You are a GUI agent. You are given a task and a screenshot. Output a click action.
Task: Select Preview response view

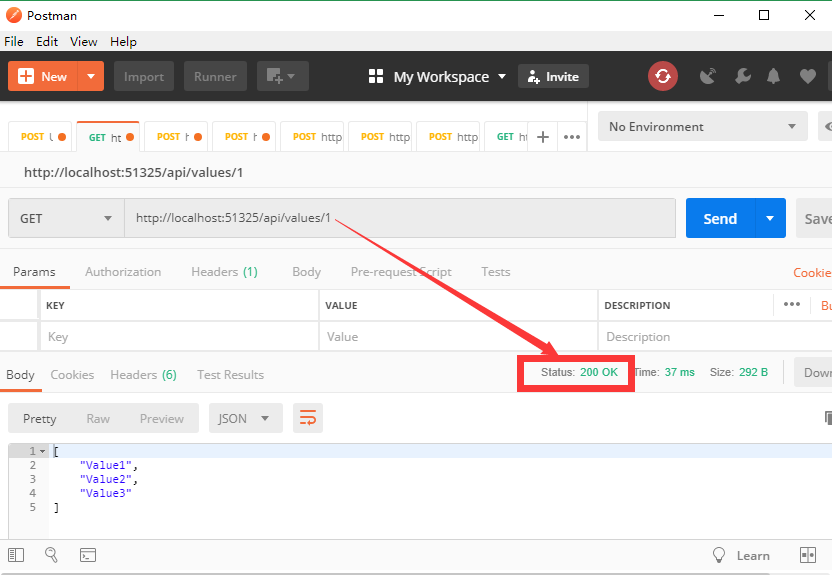click(162, 418)
